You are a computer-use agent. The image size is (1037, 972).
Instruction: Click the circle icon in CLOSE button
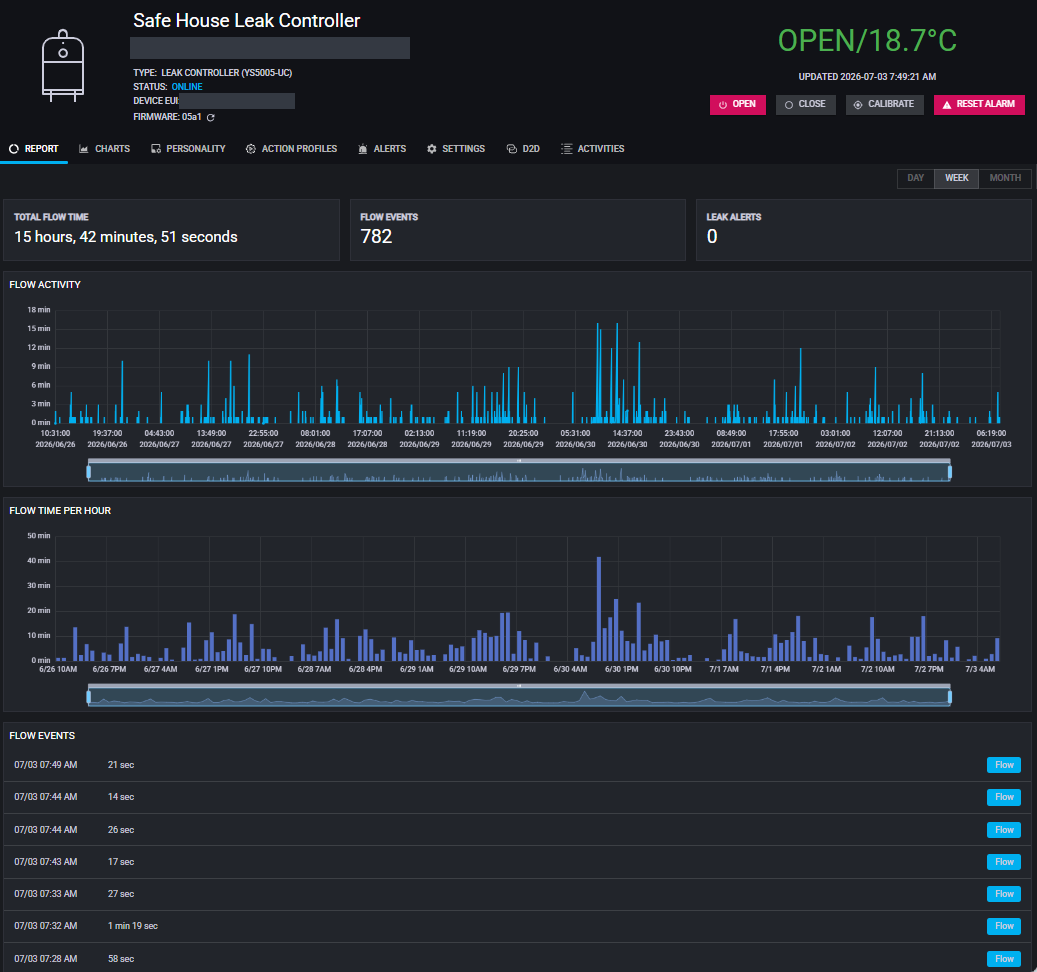click(x=788, y=104)
